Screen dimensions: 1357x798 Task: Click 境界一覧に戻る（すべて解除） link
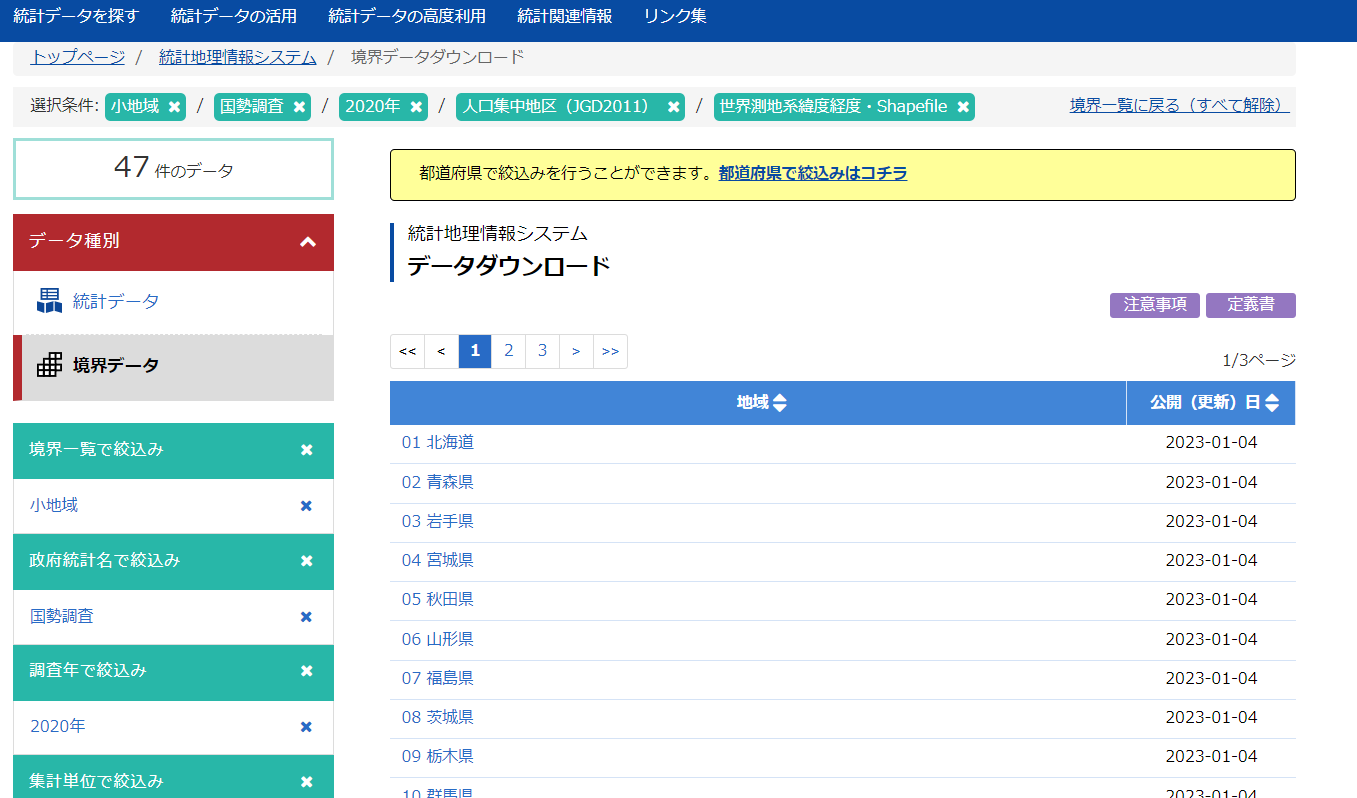(1180, 105)
